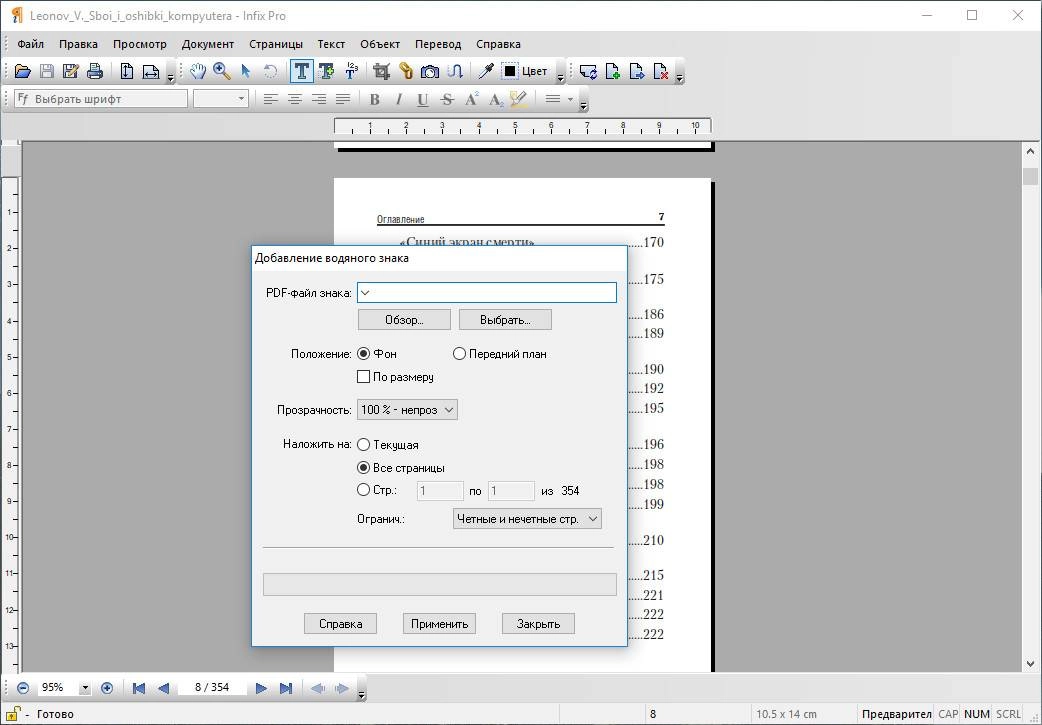Select the Add text box tool
1042x725 pixels.
(x=326, y=71)
